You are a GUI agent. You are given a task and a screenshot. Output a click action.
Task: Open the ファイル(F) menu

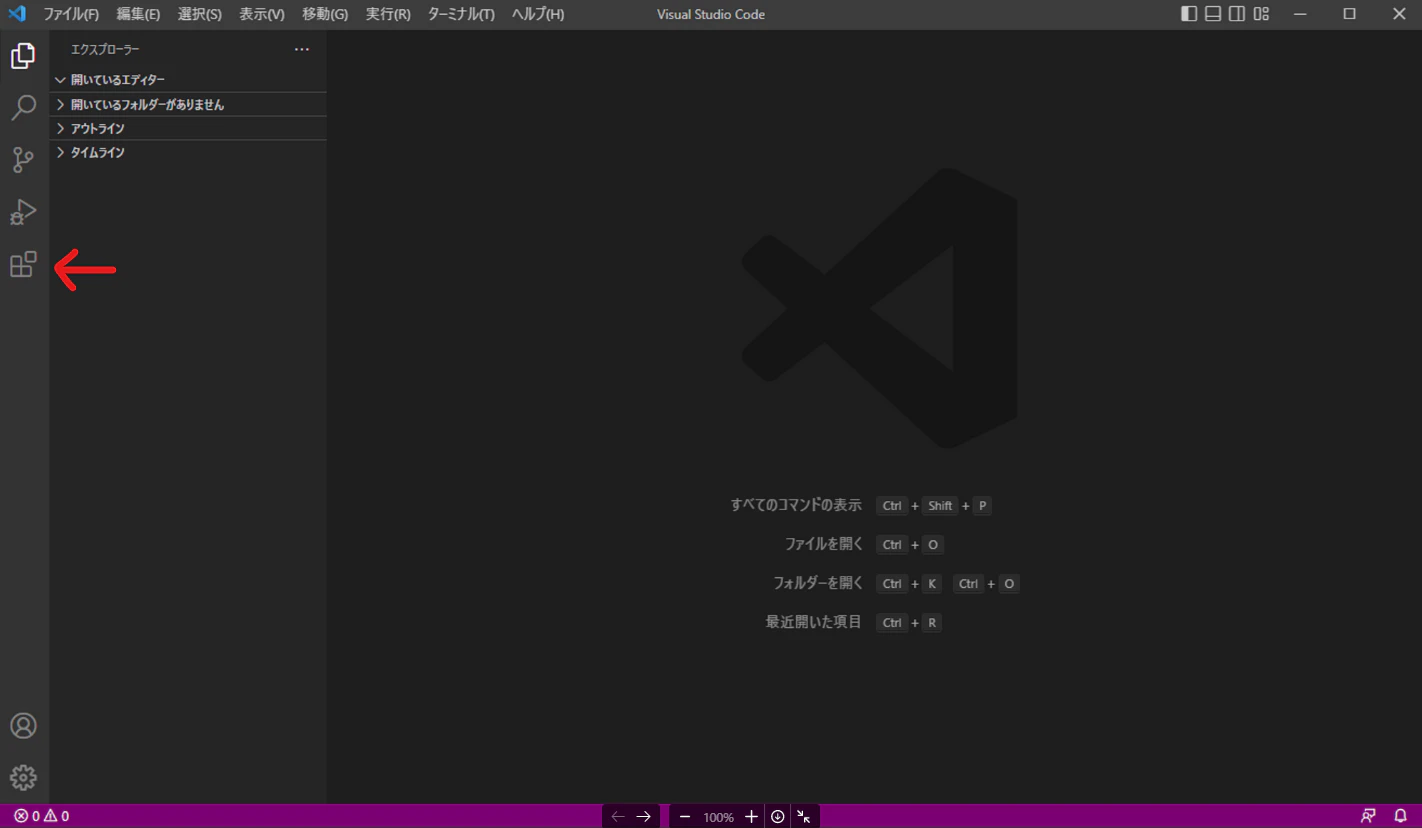71,14
